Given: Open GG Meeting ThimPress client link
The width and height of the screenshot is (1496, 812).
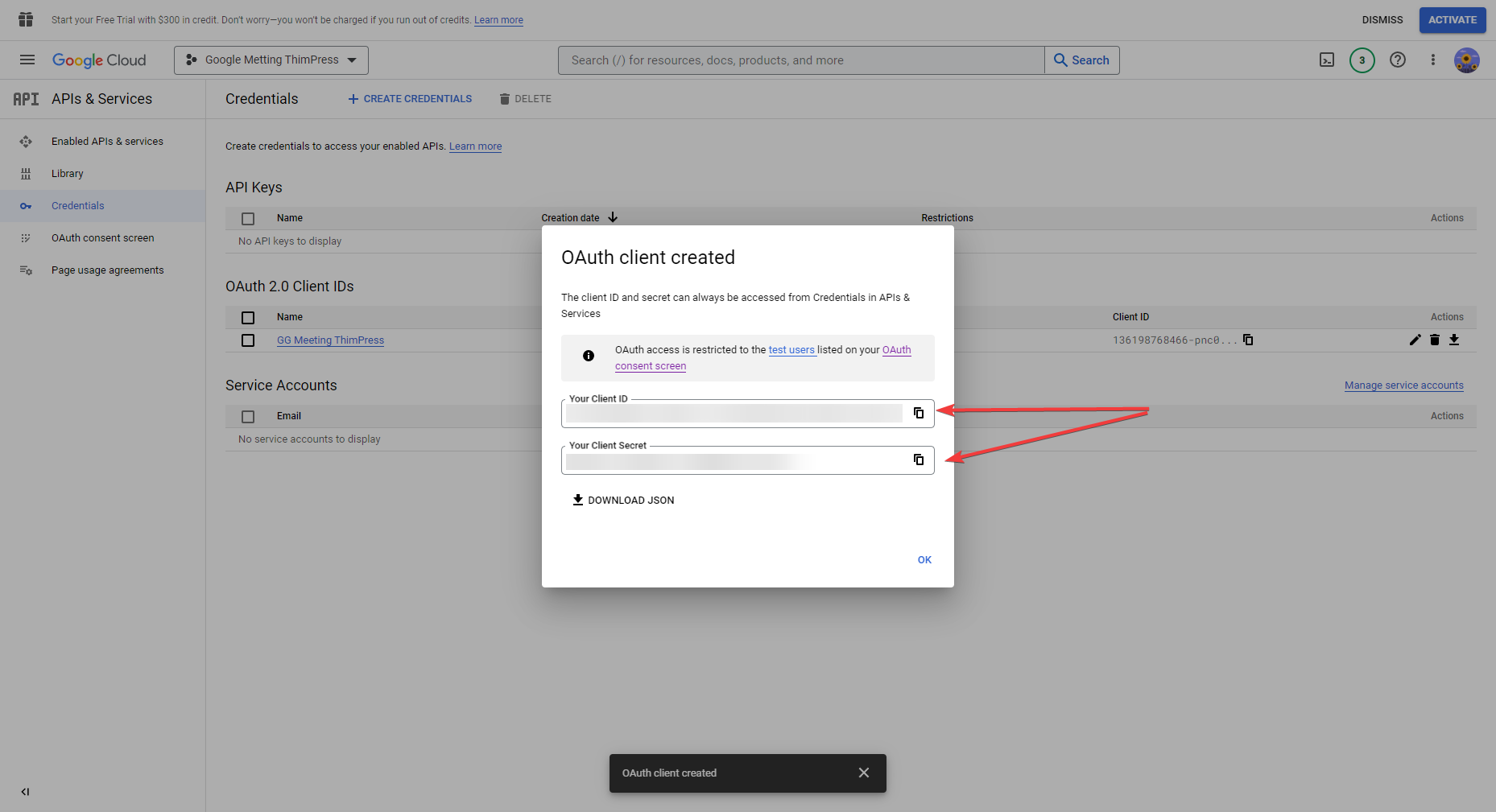Looking at the screenshot, I should point(330,340).
